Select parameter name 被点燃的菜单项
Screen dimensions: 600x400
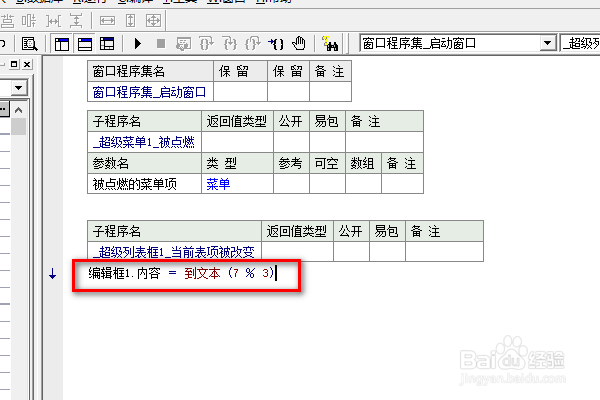(x=144, y=184)
